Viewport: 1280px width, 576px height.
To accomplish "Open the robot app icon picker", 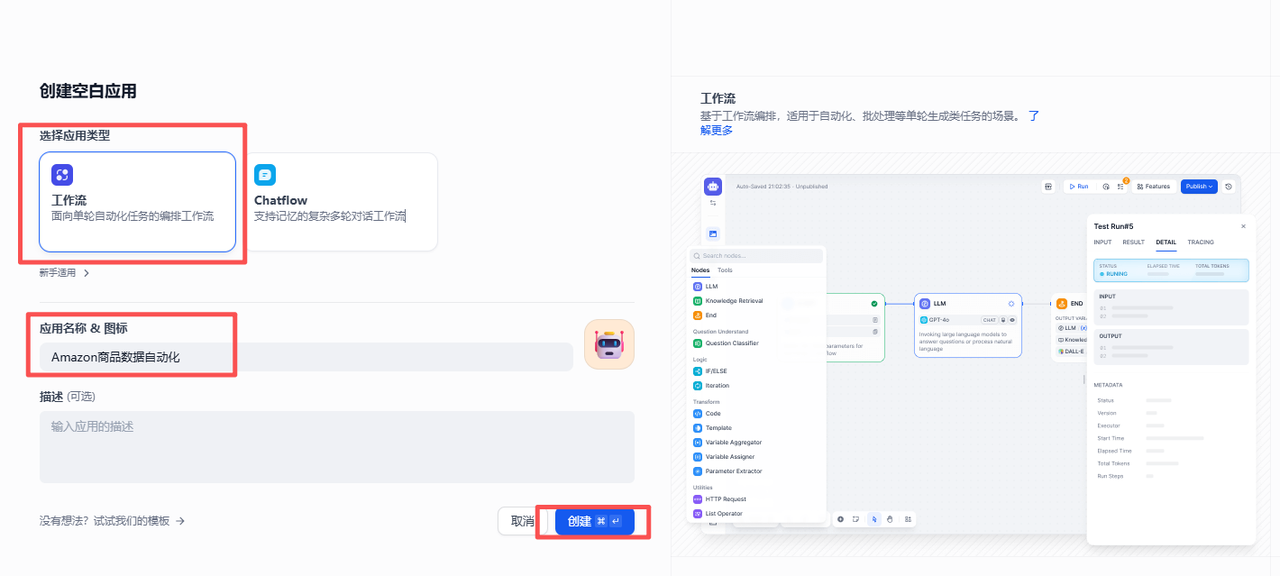I will point(609,345).
